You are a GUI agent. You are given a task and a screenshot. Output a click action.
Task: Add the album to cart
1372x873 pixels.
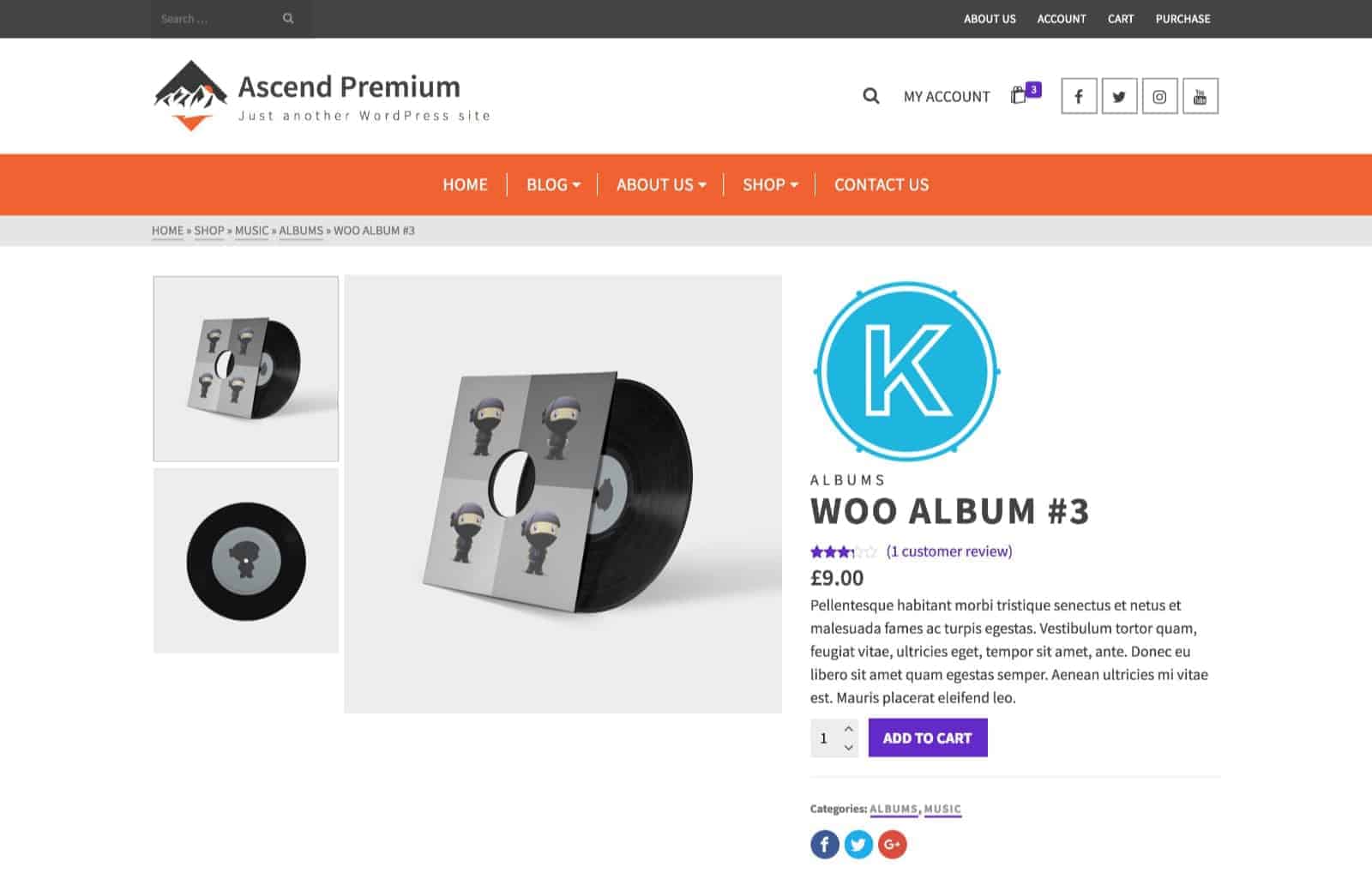coord(928,738)
